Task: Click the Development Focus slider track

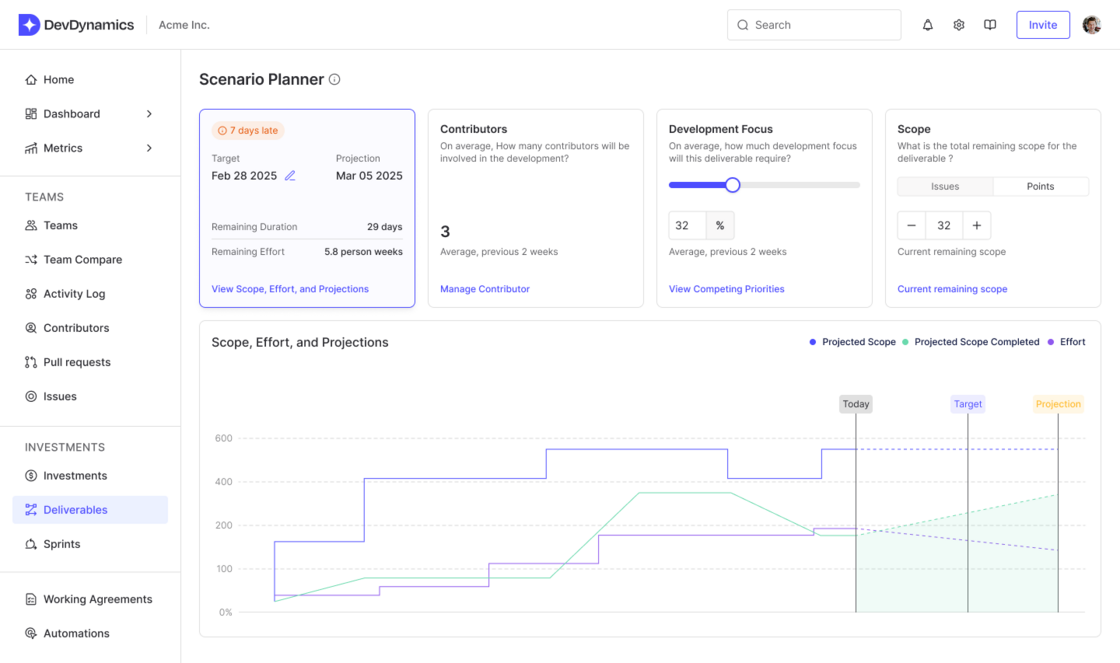Action: tap(764, 185)
